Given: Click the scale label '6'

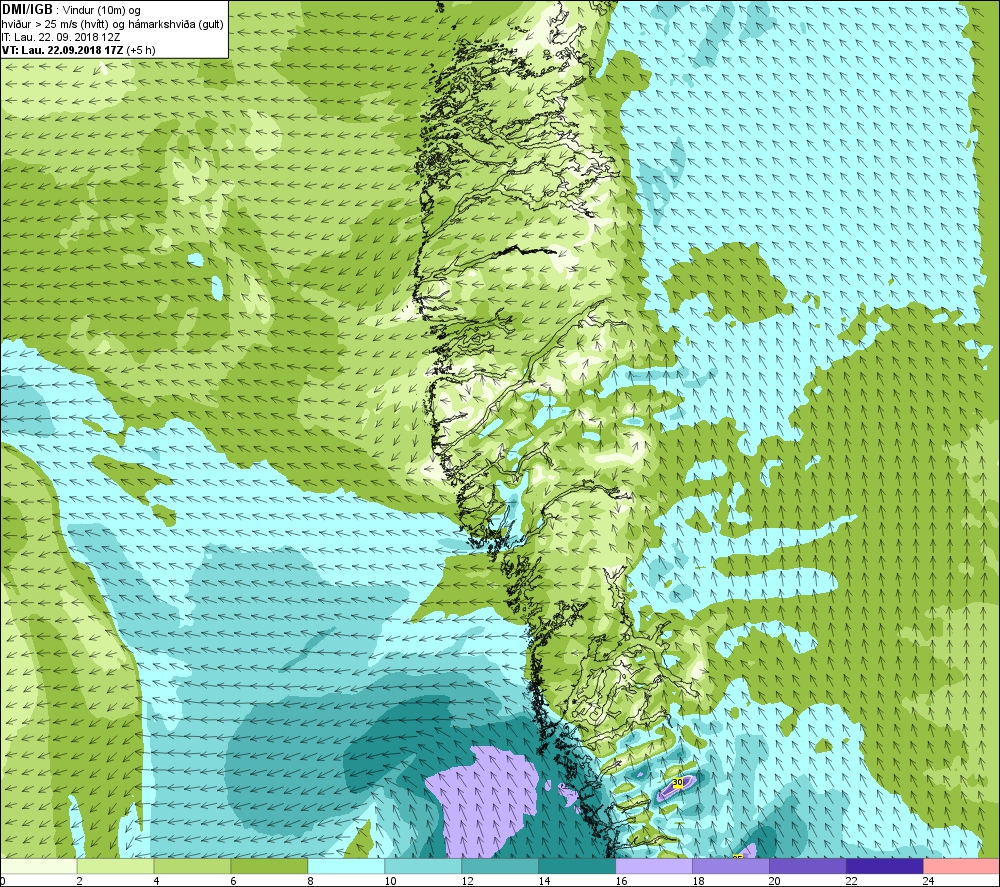Looking at the screenshot, I should [x=233, y=881].
